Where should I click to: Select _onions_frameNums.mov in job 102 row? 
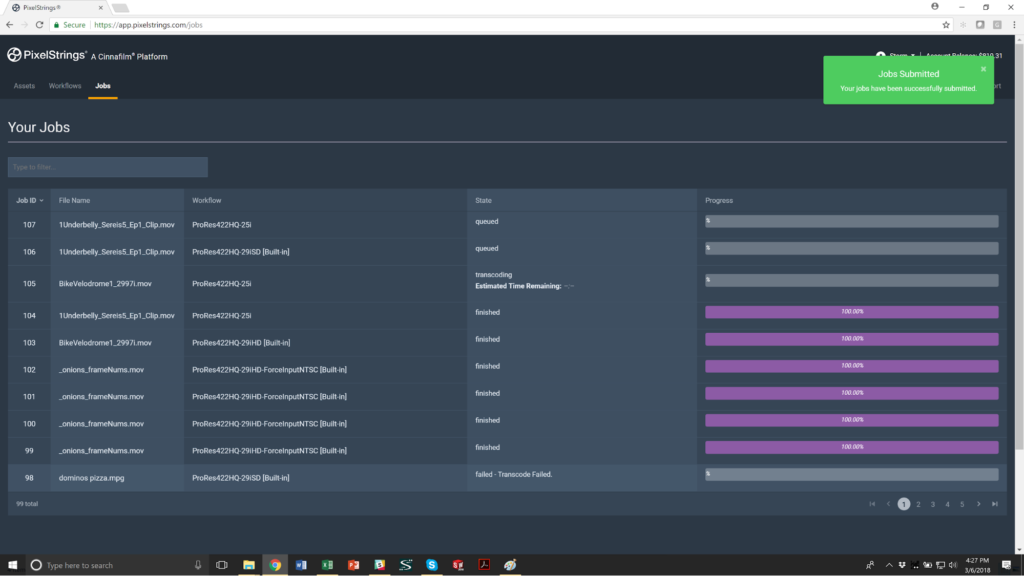[101, 370]
